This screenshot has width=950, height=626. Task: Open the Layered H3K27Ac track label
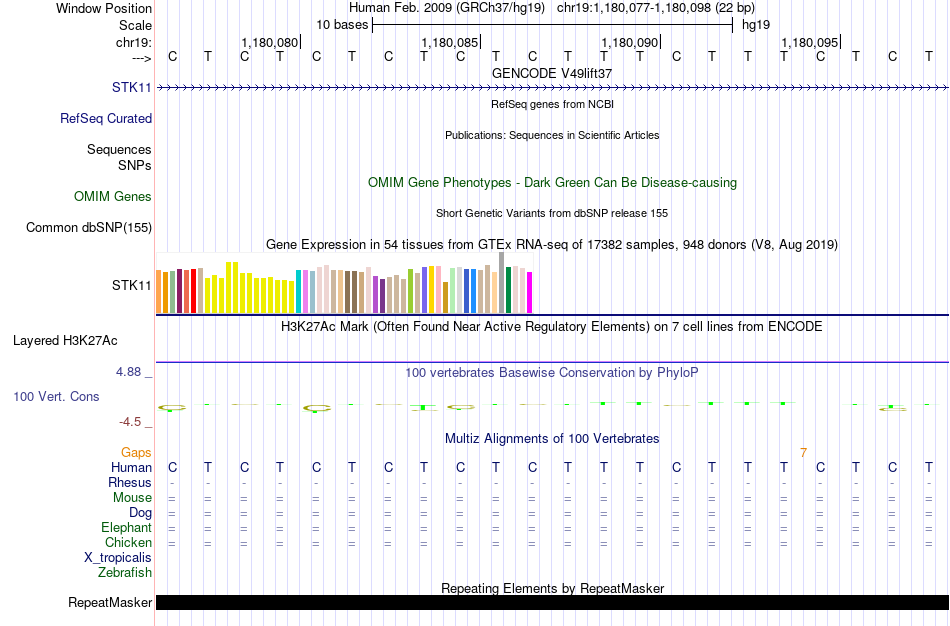[x=65, y=341]
